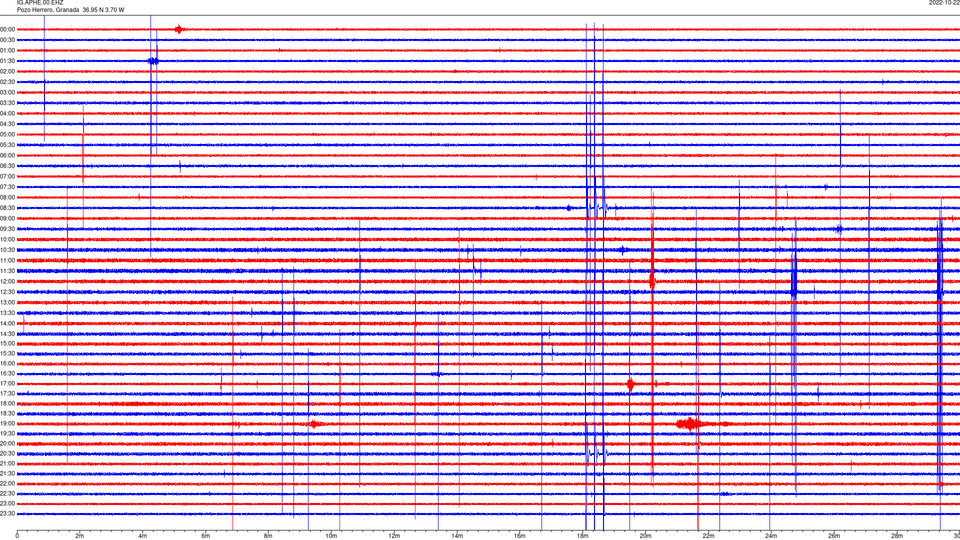Screen dimensions: 960x540
Task: Pick the 07:00 row label
Action: pyautogui.click(x=8, y=176)
